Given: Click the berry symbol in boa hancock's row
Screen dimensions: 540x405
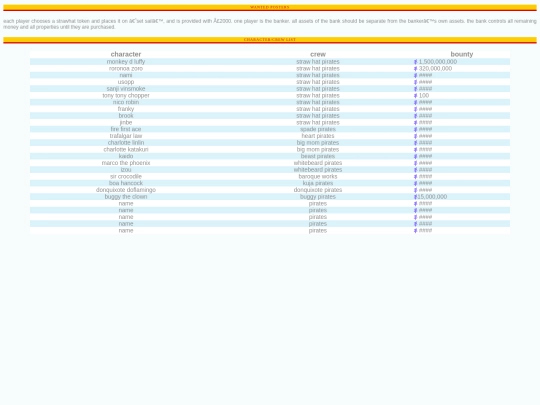Looking at the screenshot, I should (x=415, y=184).
